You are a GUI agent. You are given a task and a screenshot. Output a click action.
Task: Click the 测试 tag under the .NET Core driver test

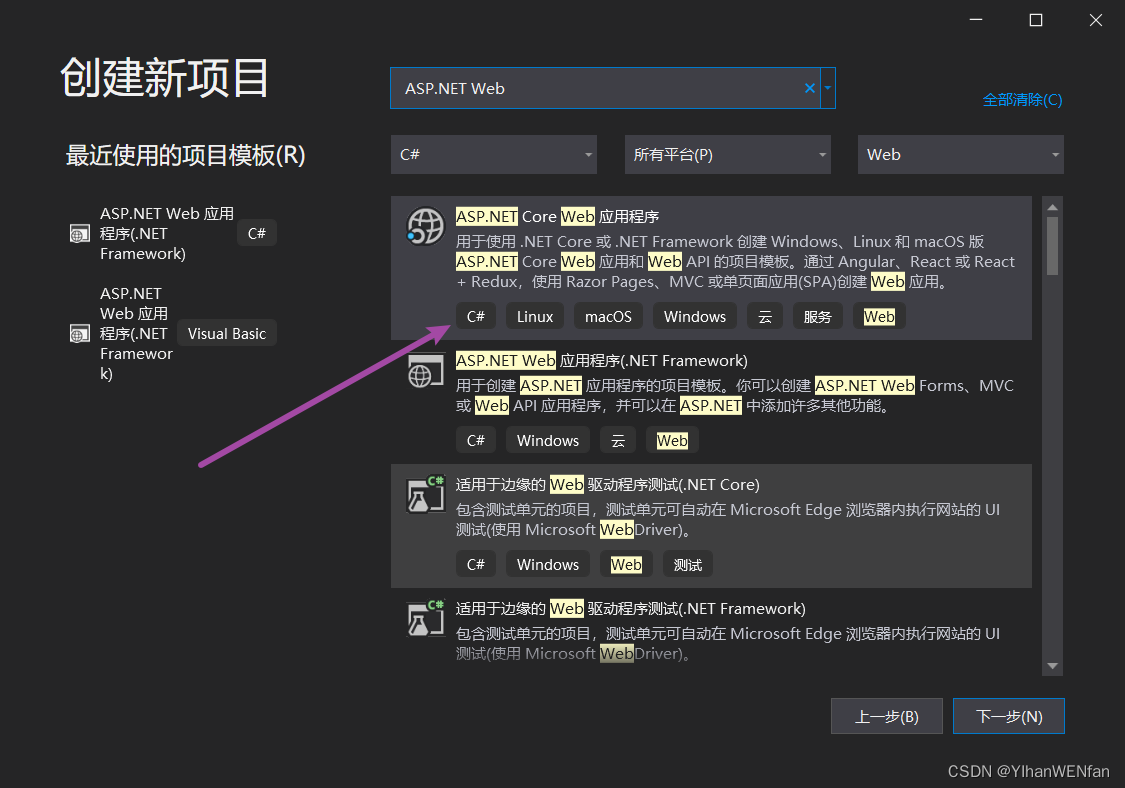[x=687, y=565]
